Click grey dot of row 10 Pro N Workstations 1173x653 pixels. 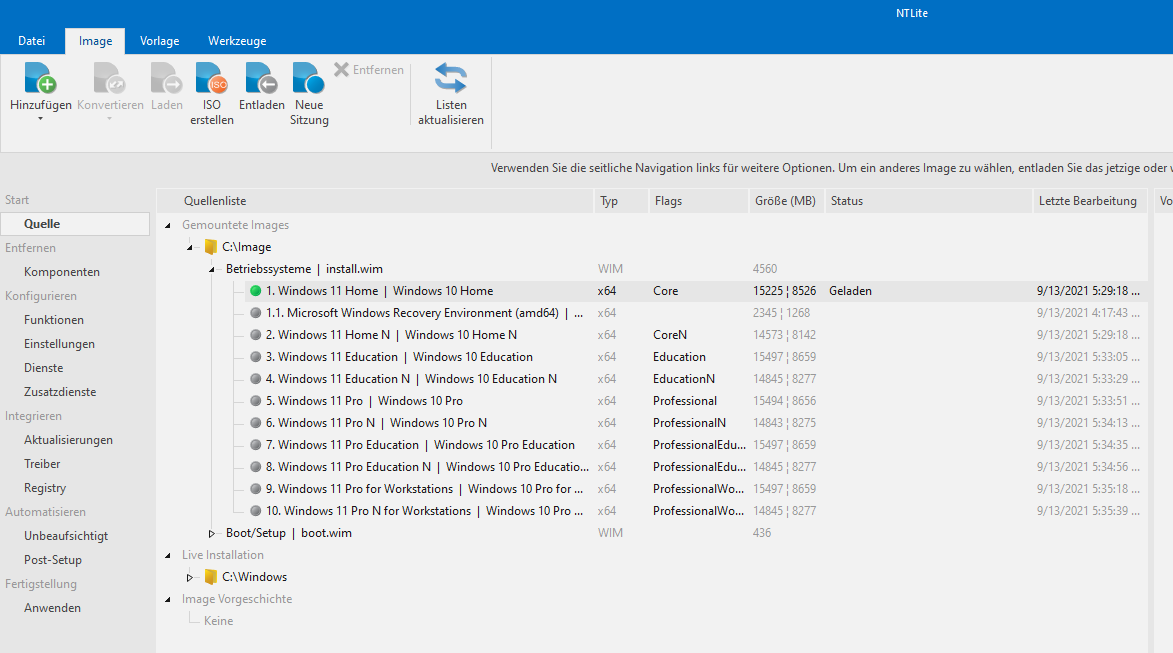256,511
